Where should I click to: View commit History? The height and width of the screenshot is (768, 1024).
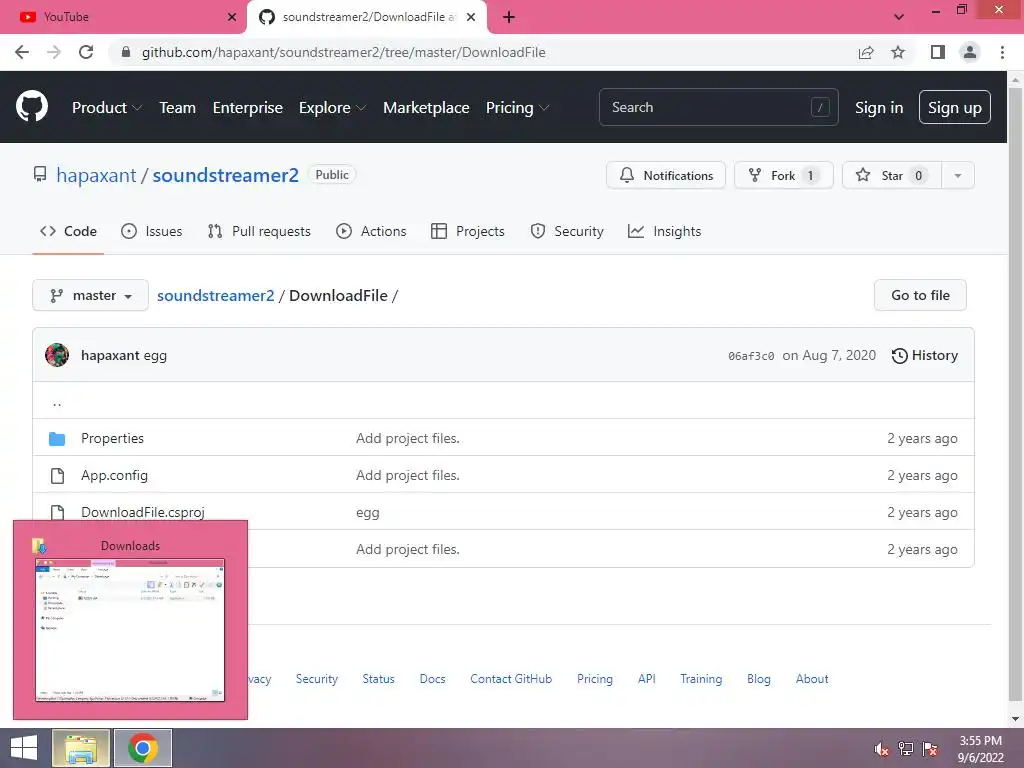click(925, 355)
